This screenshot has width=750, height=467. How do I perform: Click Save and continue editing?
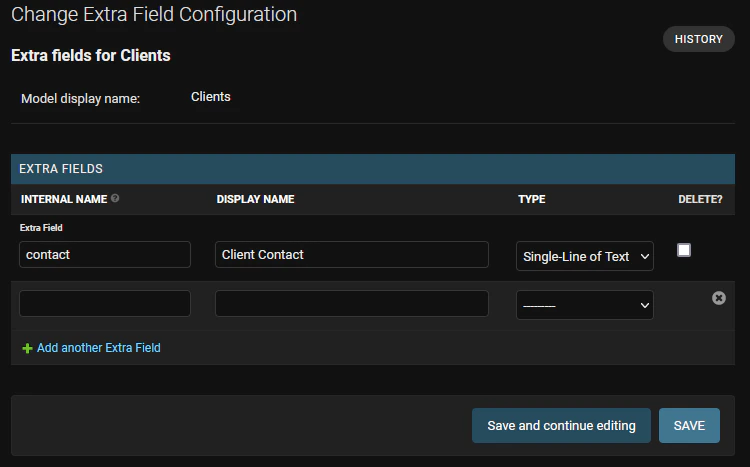[561, 425]
